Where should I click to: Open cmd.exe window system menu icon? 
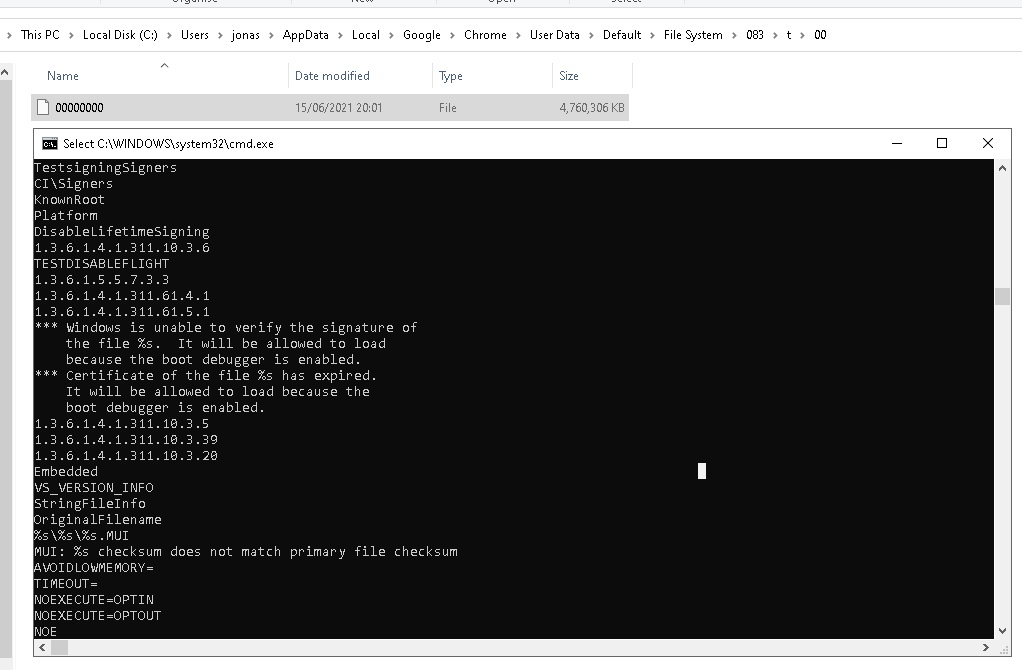50,144
